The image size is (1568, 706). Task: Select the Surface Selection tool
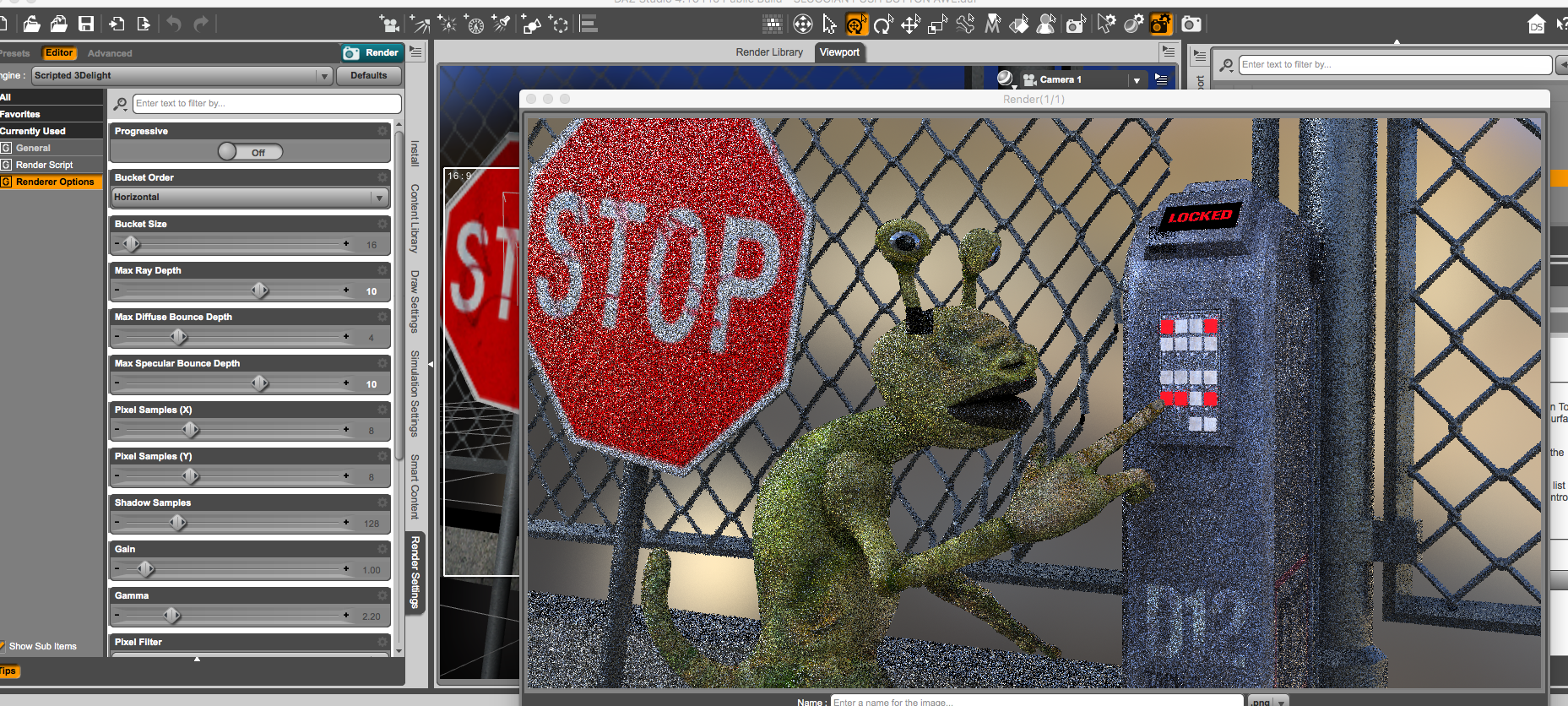(1019, 24)
